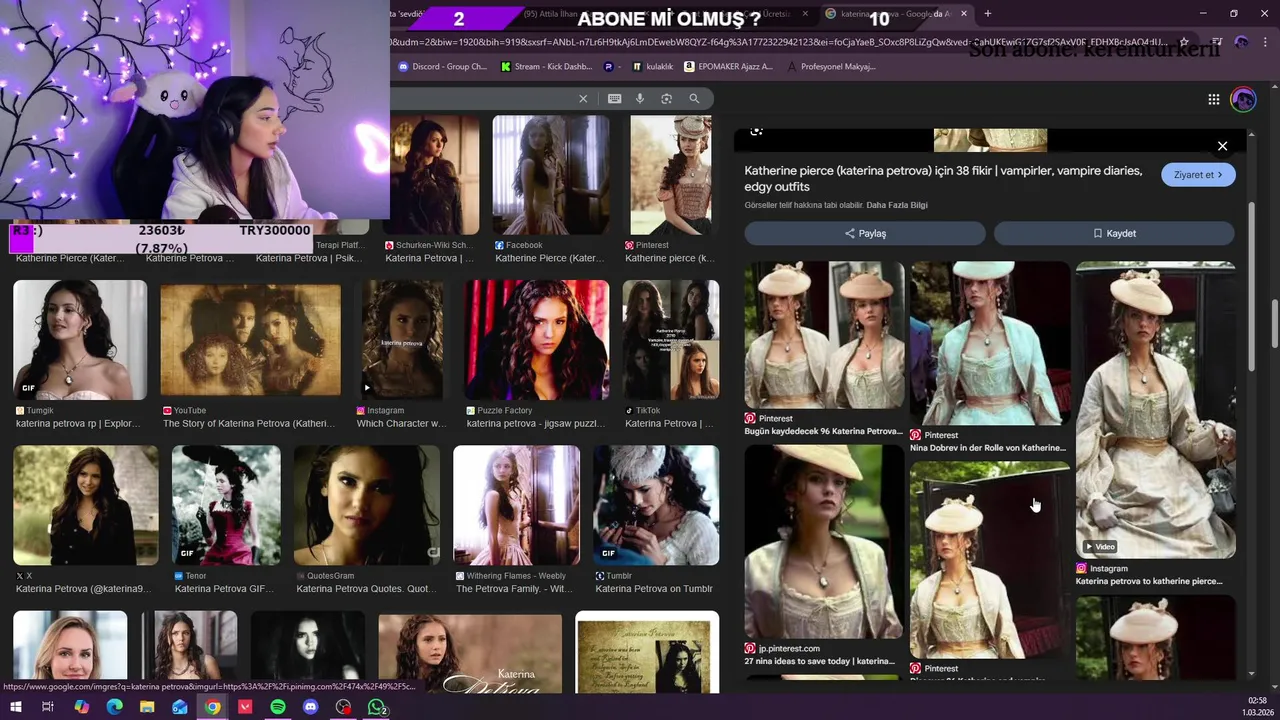Screen dimensions: 1280x720
Task: Open jp.pinterest.com 27 nina ideas image
Action: coord(824,541)
